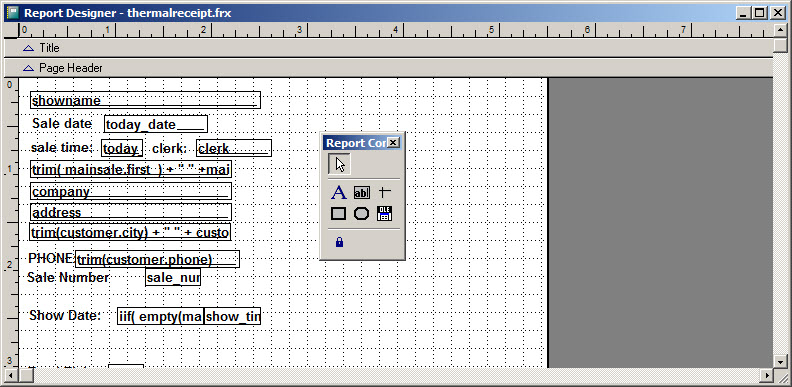Image resolution: width=792 pixels, height=387 pixels.
Task: Select the clerk field box
Action: tap(234, 148)
